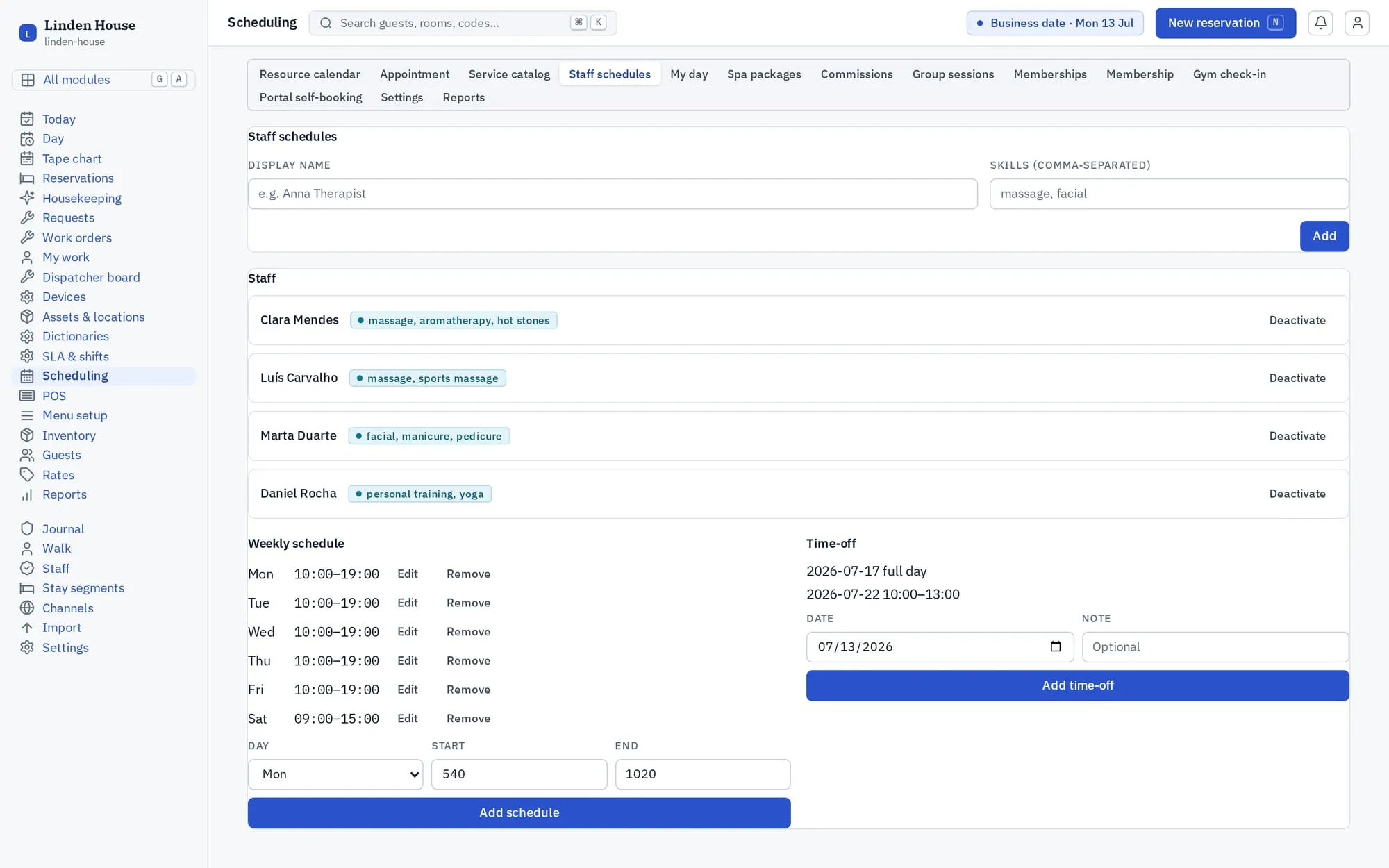This screenshot has width=1389, height=868.
Task: Deactivate staff member Marta Duarte
Action: (x=1297, y=436)
